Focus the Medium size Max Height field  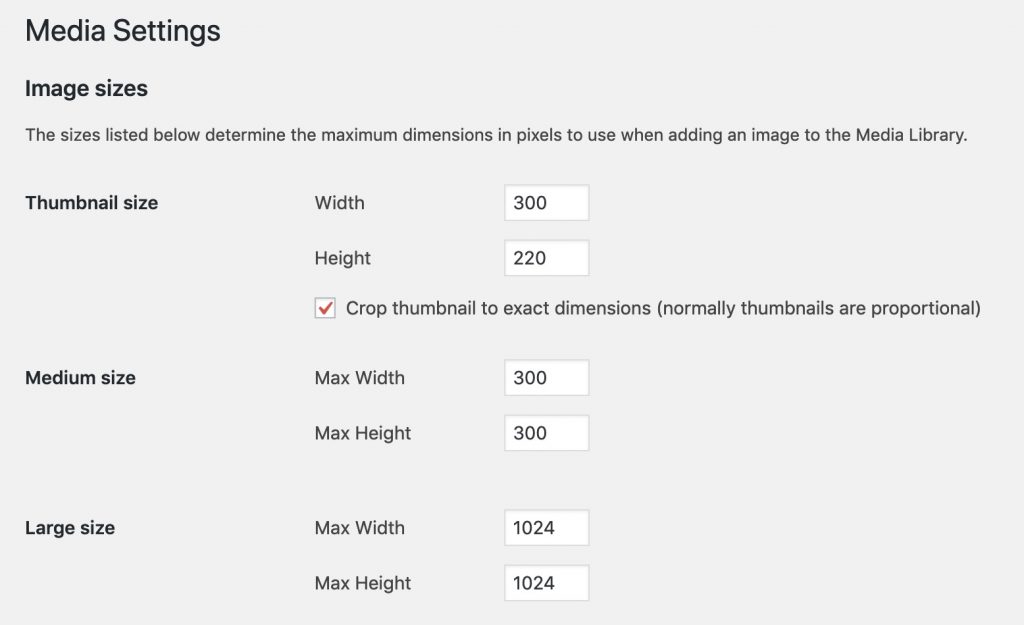[x=546, y=433]
